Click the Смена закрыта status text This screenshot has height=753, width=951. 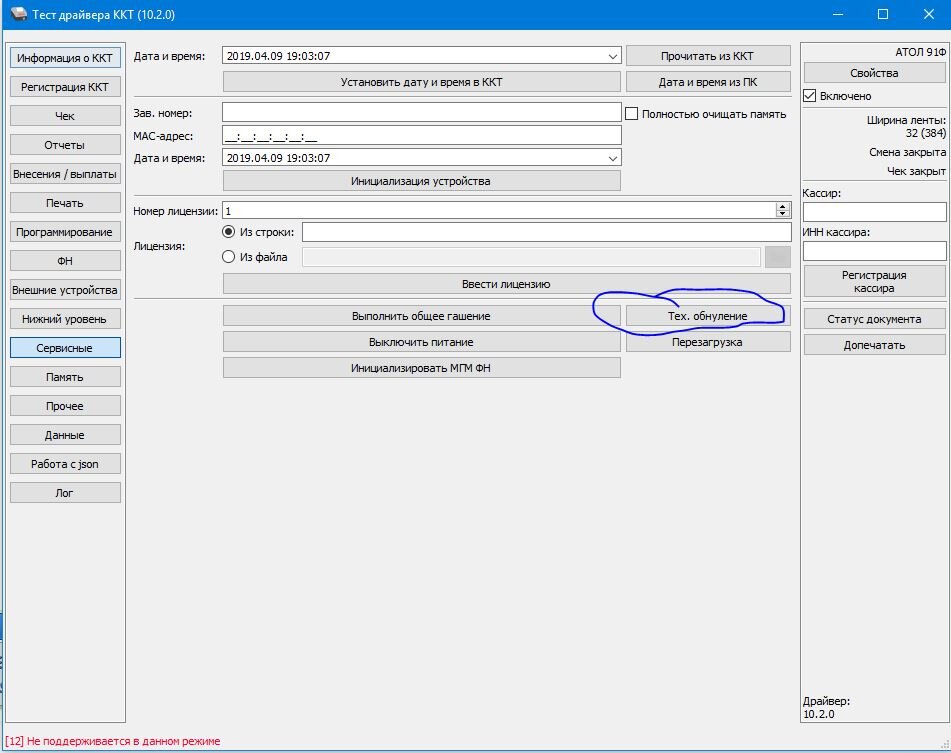click(x=907, y=152)
